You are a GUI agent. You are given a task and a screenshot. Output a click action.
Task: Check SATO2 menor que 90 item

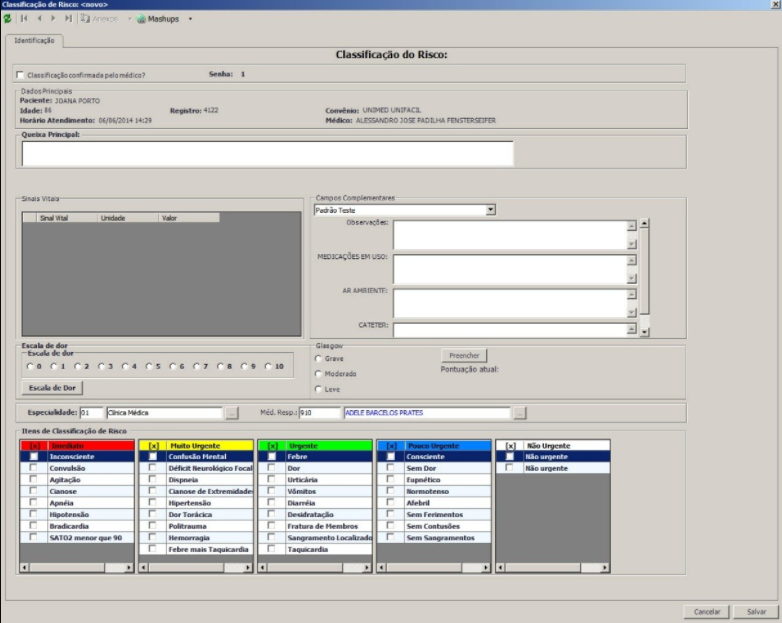tap(33, 537)
